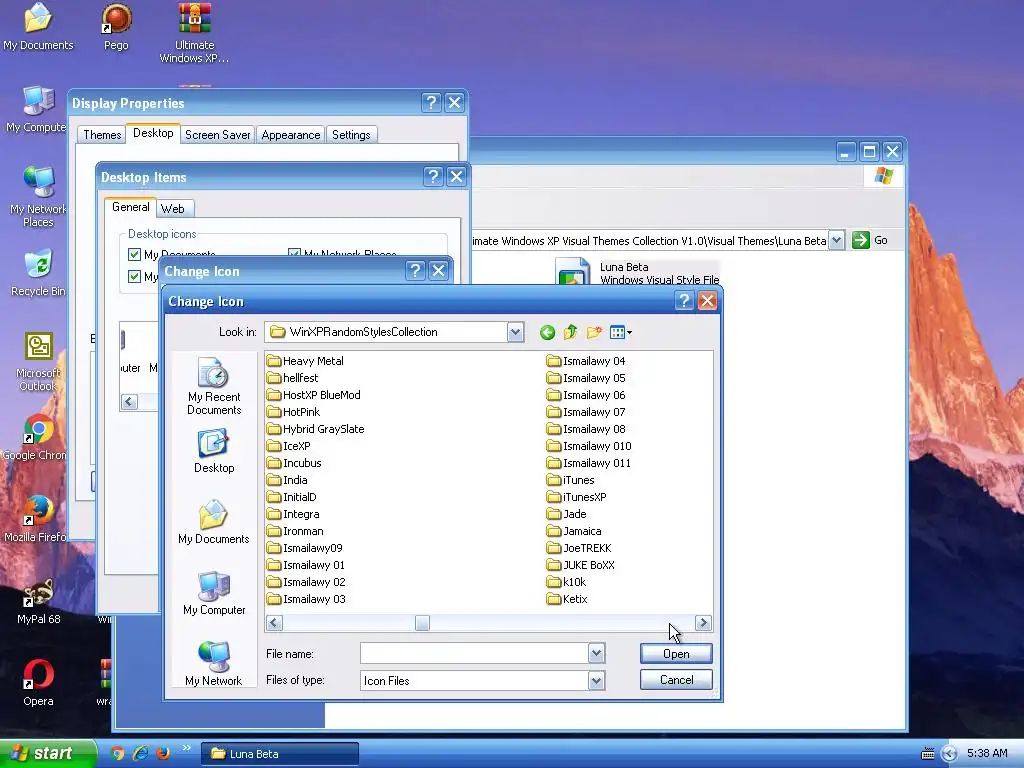Viewport: 1024px width, 768px height.
Task: Select the Ismailawy 010 folder
Action: (x=590, y=446)
